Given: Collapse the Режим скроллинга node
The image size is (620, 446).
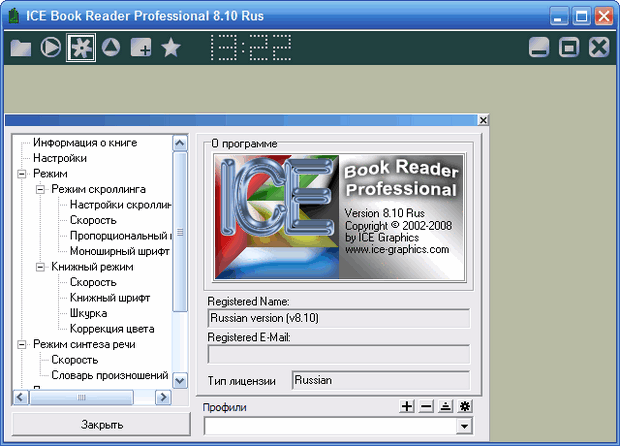Looking at the screenshot, I should tap(40, 189).
